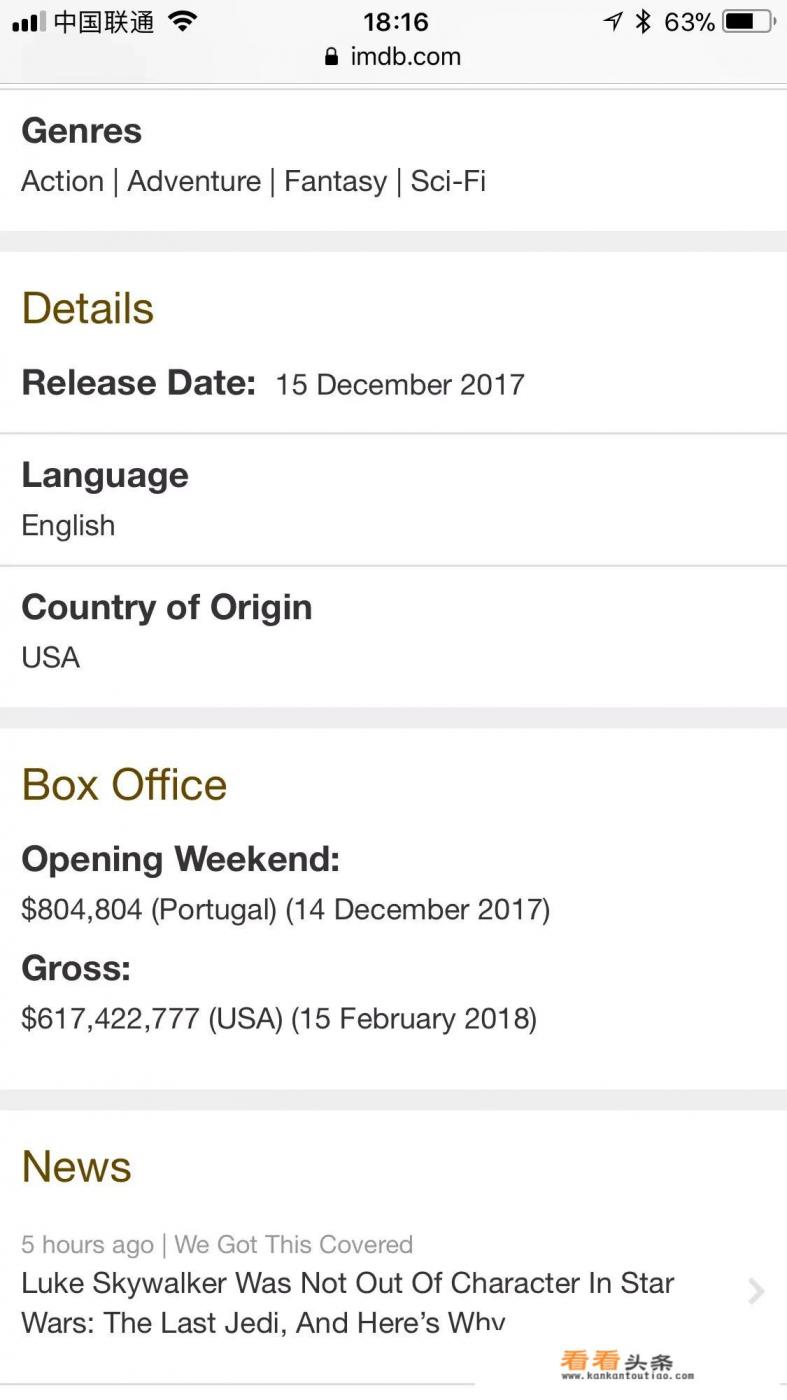Tap the Bluetooth status icon
The width and height of the screenshot is (787, 1400).
click(x=643, y=21)
